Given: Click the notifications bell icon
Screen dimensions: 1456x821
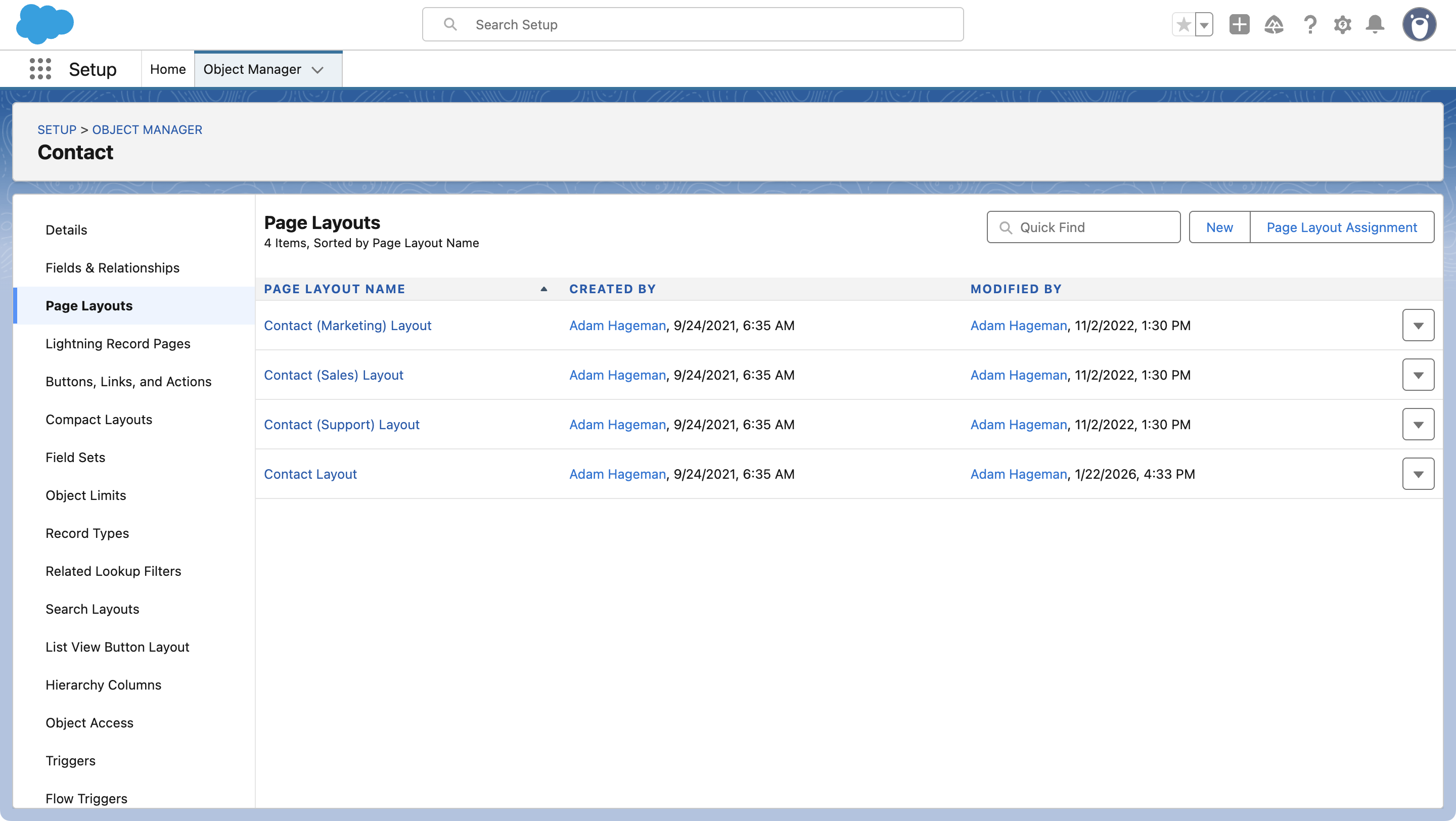Looking at the screenshot, I should [1375, 24].
